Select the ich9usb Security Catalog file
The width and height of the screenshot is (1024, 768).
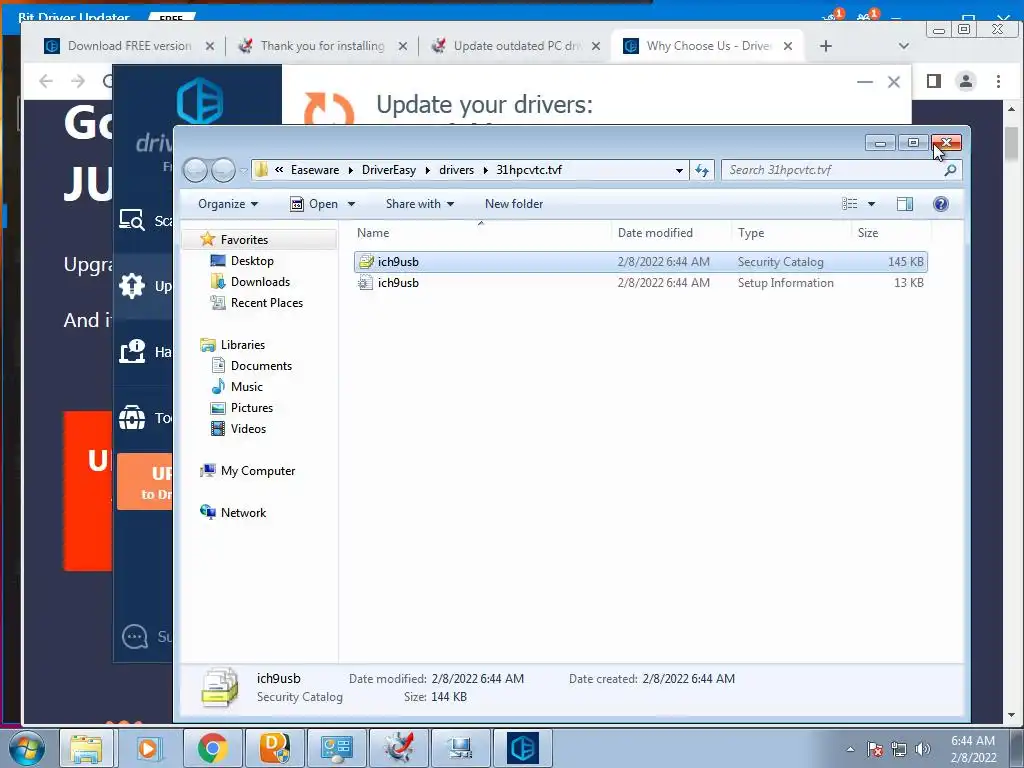[641, 262]
